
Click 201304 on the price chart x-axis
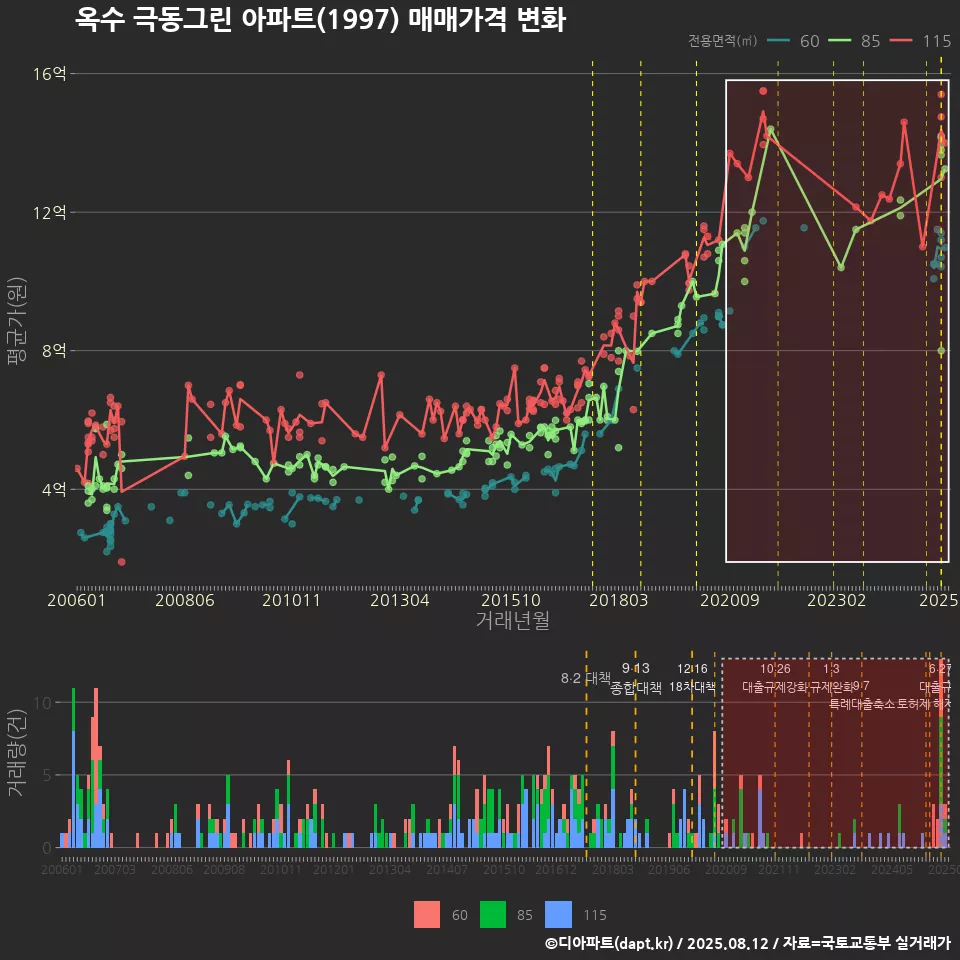pos(400,600)
